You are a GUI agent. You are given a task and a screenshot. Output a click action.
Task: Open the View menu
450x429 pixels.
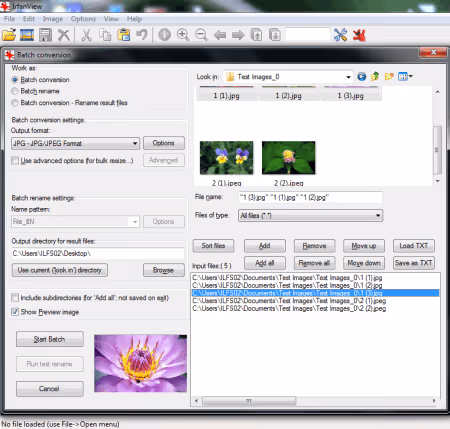(111, 19)
